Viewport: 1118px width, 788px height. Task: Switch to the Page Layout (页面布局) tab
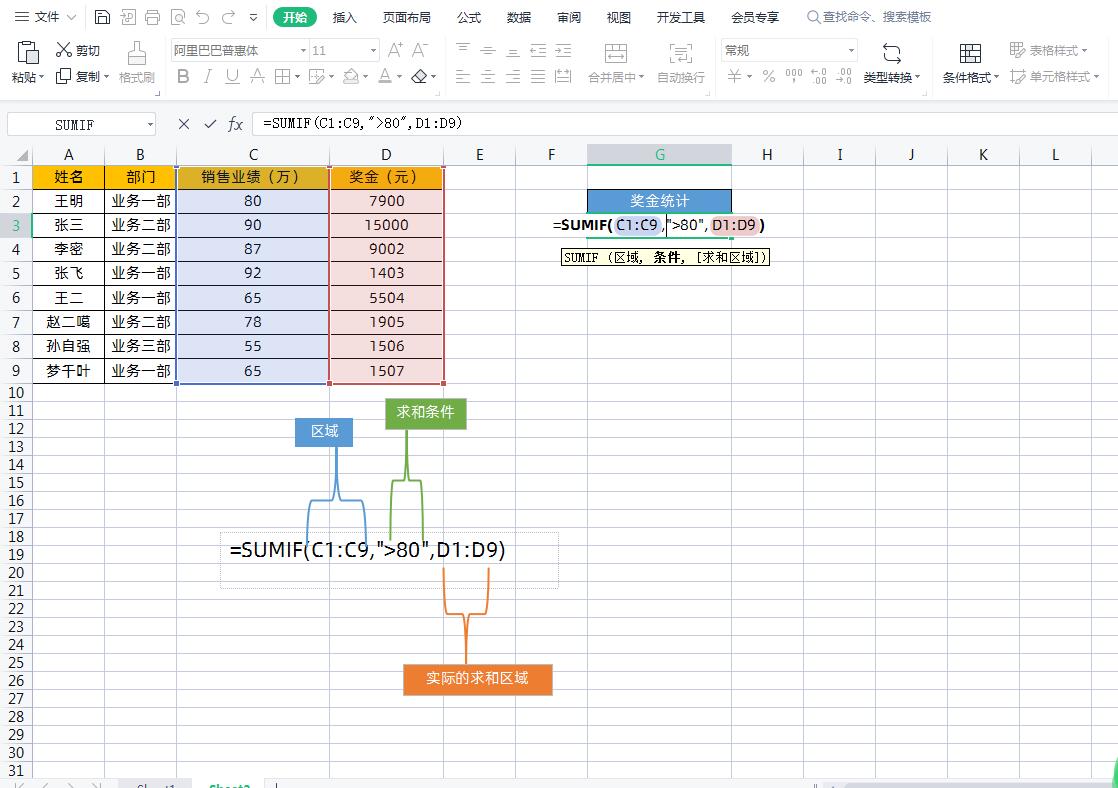click(x=406, y=17)
